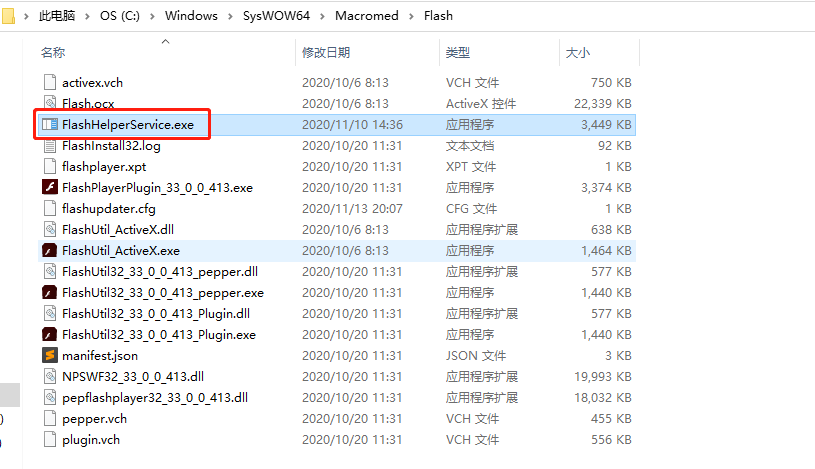Navigate to Windows folder in breadcrumb
The height and width of the screenshot is (469, 815).
(191, 16)
